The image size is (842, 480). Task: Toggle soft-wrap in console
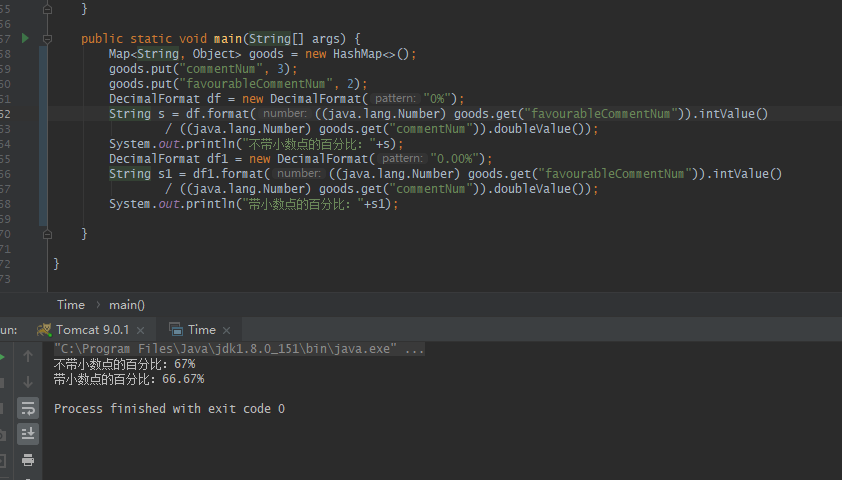coord(28,408)
